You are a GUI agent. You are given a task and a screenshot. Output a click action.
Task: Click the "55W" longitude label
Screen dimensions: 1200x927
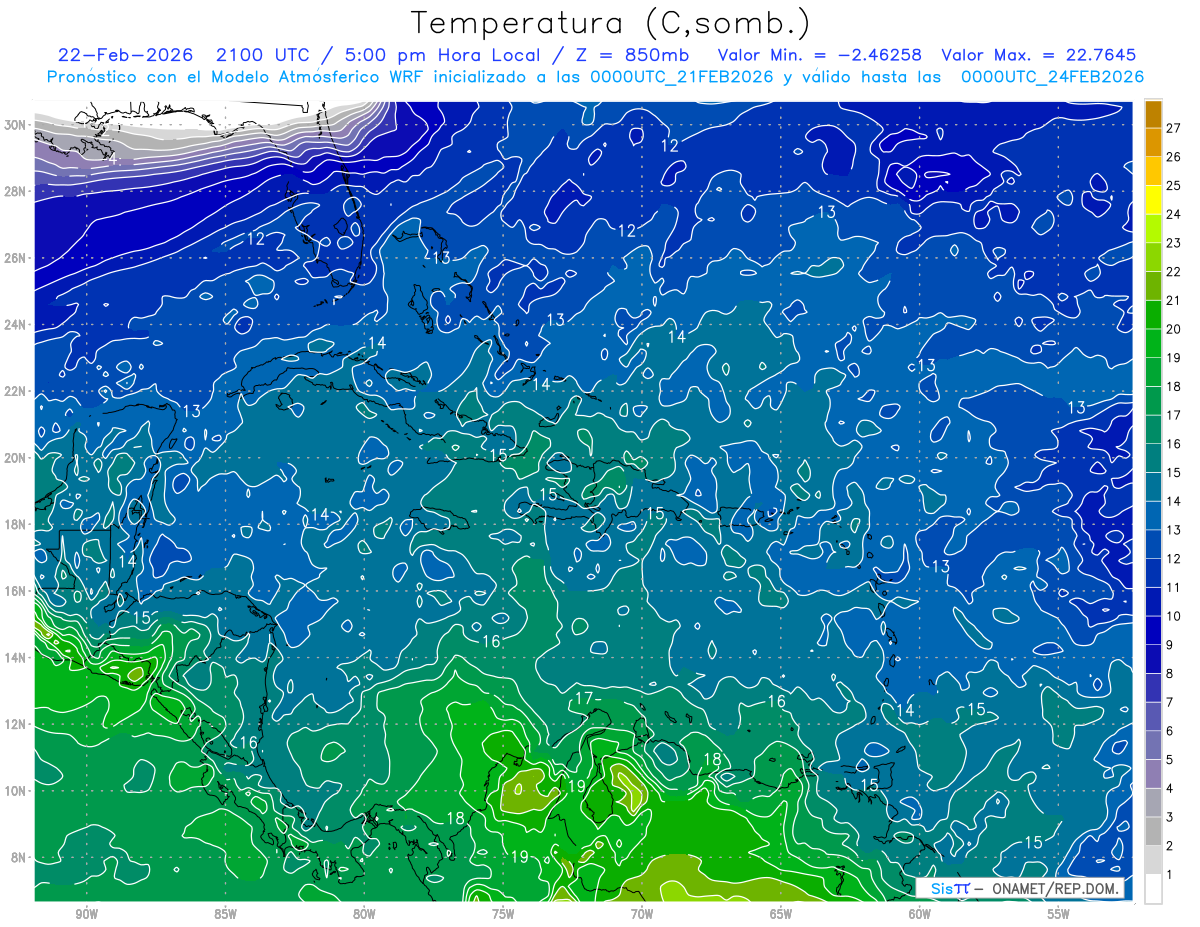(1059, 914)
